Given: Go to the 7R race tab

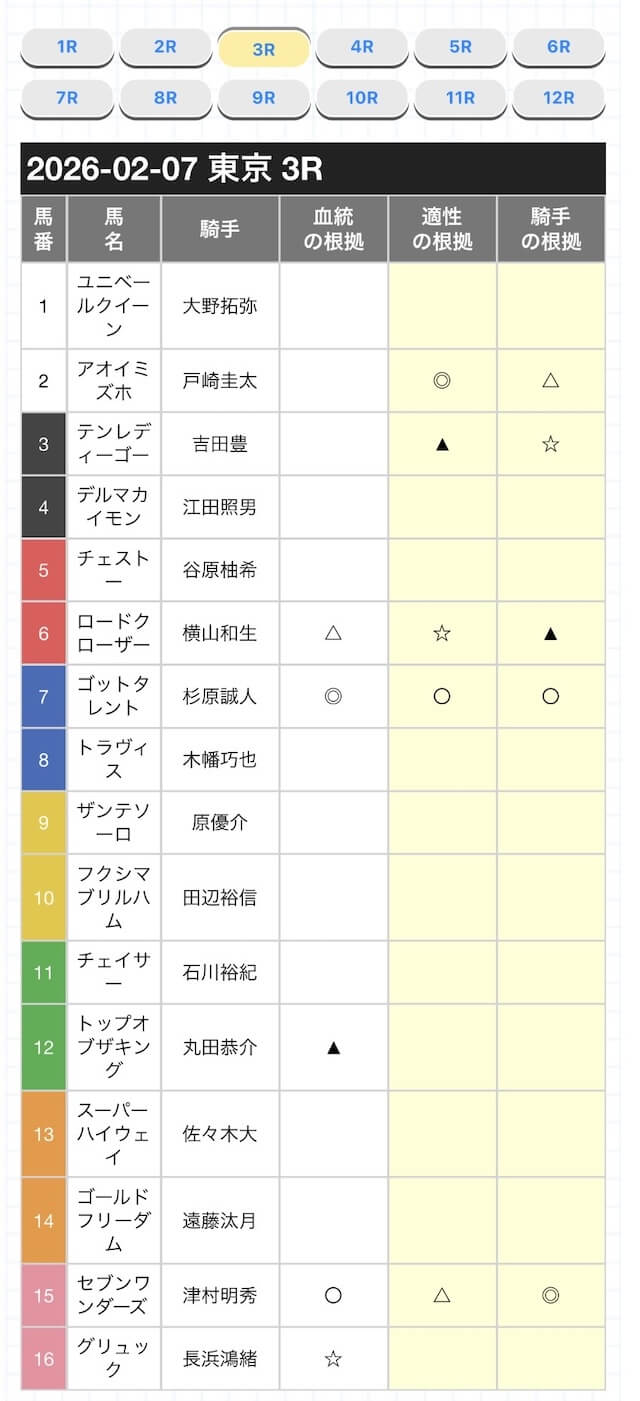Looking at the screenshot, I should pos(67,98).
